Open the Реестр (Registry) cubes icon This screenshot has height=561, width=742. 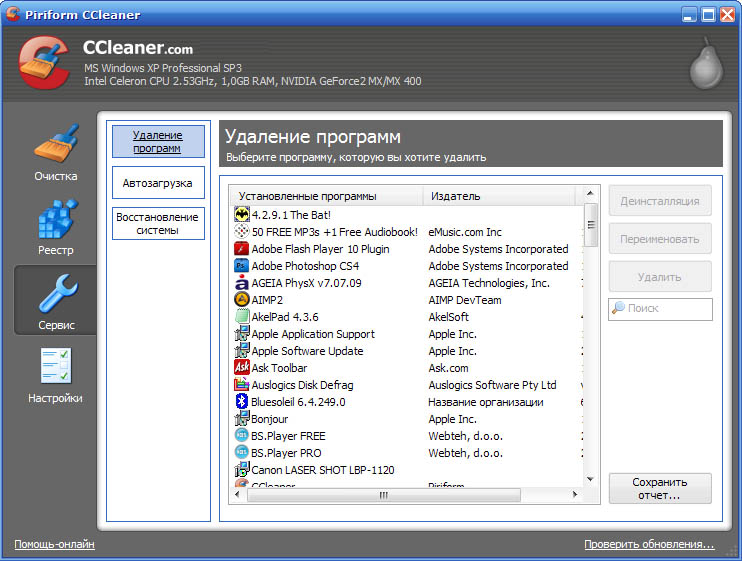click(55, 219)
